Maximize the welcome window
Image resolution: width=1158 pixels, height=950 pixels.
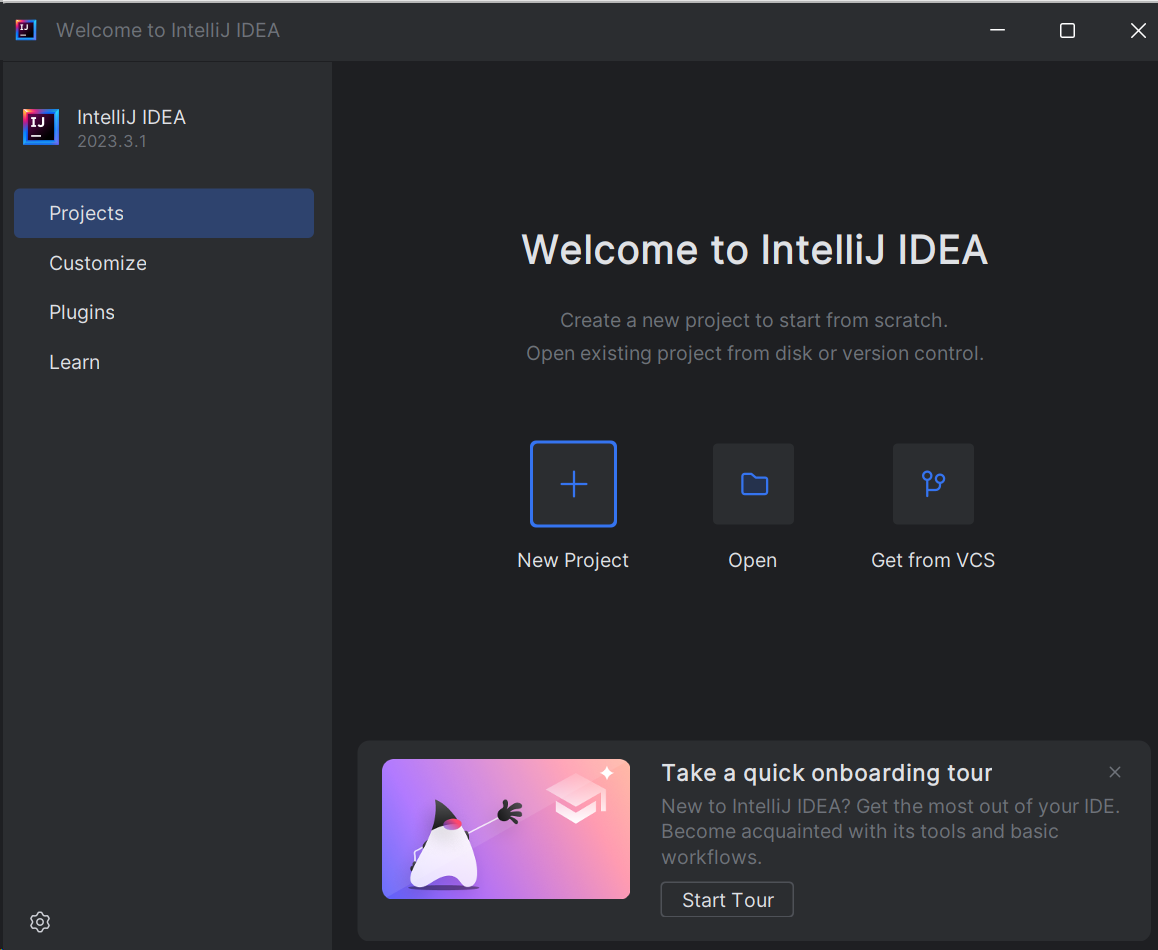coord(1067,30)
